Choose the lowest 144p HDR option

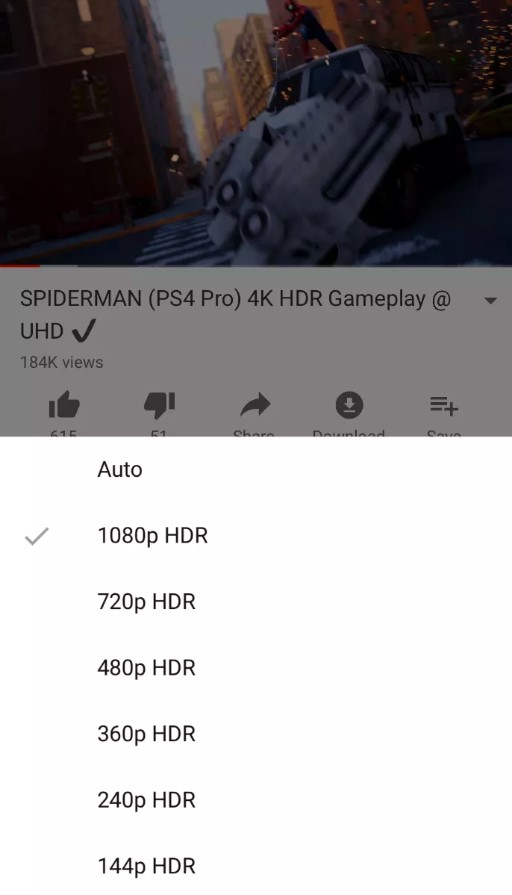pos(256,866)
